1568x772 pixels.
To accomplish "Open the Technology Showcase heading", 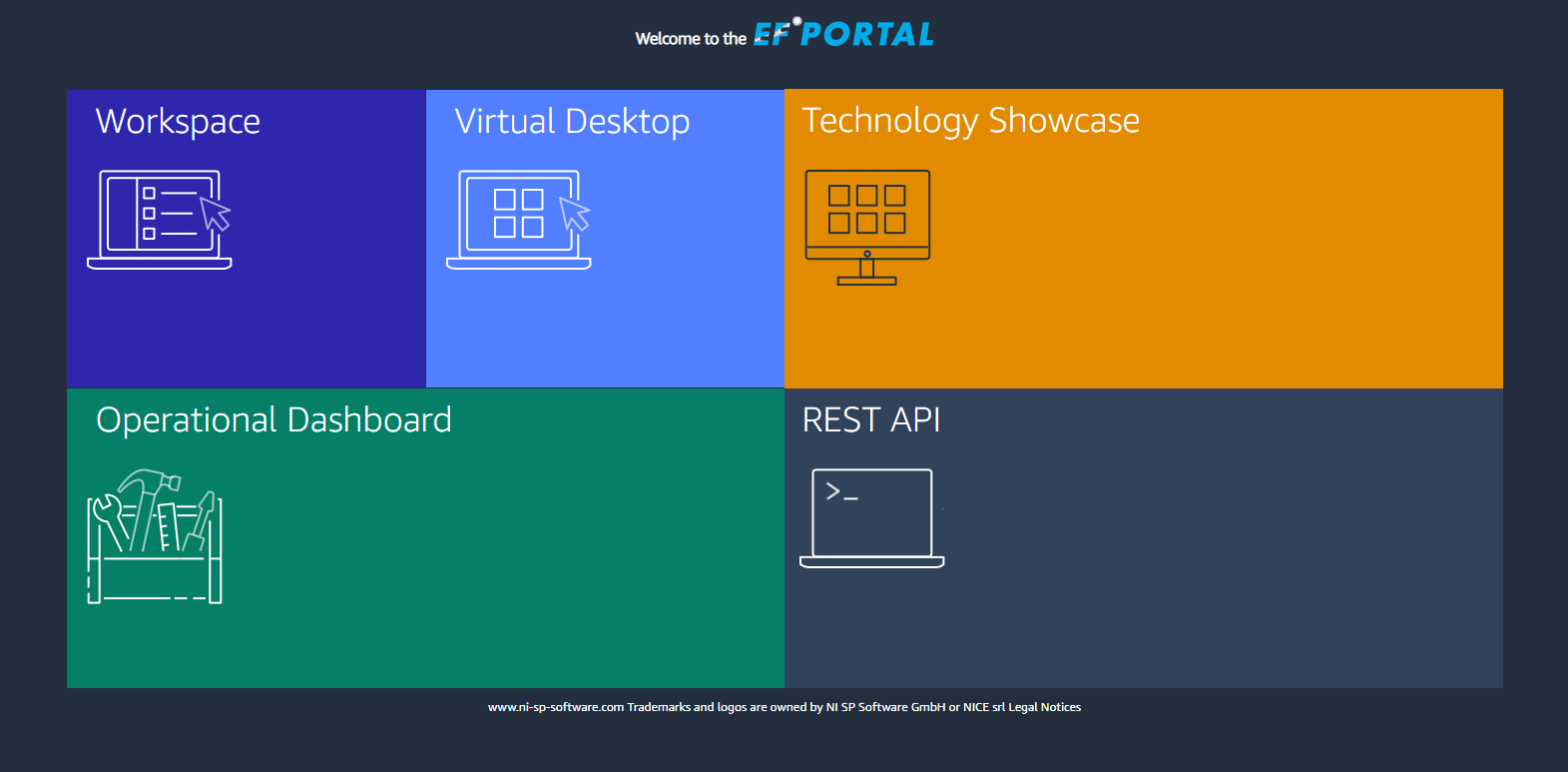I will [970, 121].
